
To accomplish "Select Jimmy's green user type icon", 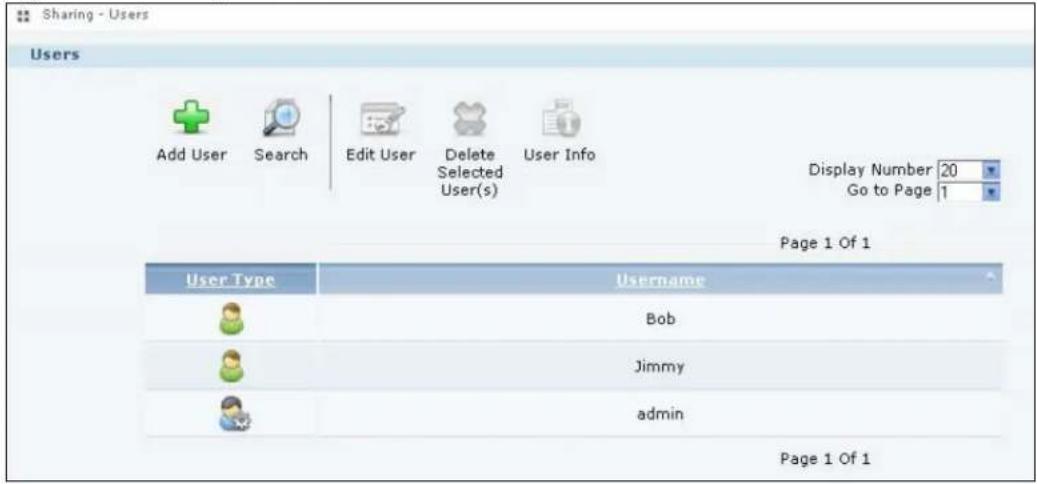I will tap(231, 366).
